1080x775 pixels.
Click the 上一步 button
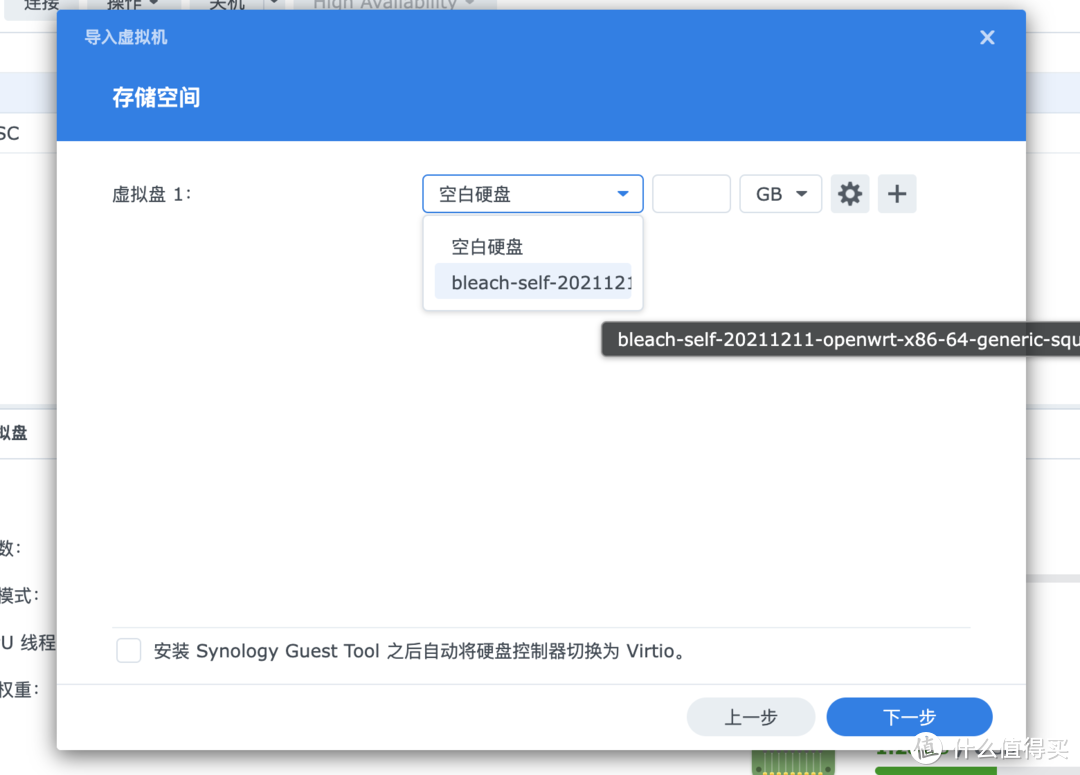(750, 717)
